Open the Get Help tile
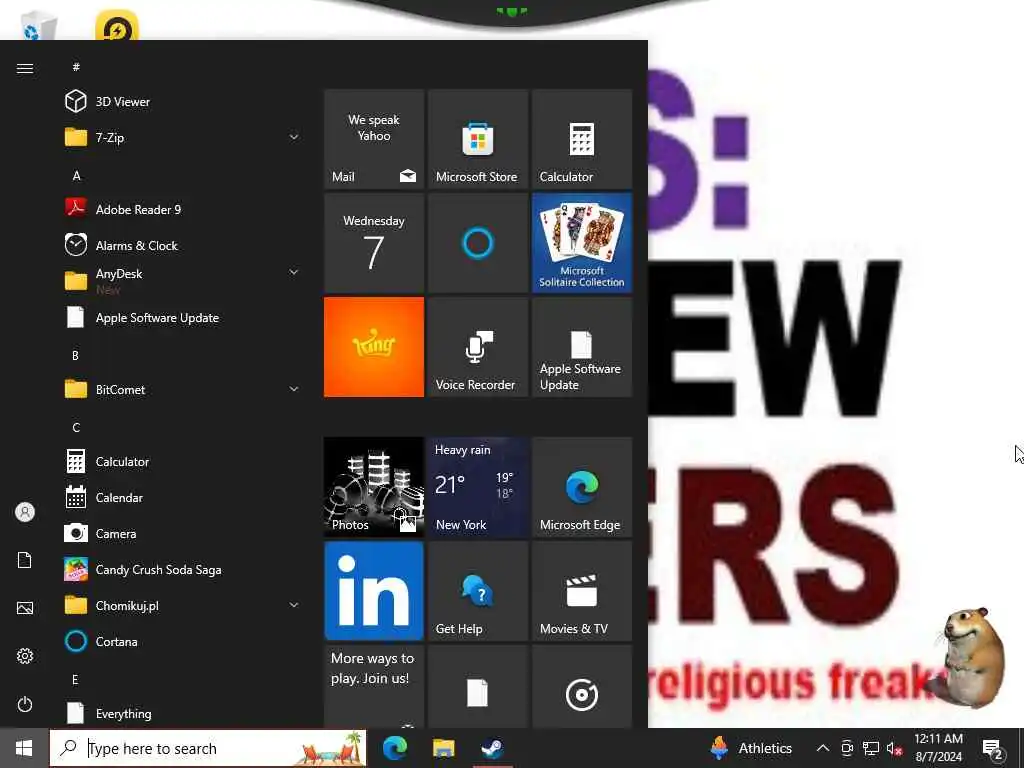The height and width of the screenshot is (768, 1024). (x=478, y=591)
